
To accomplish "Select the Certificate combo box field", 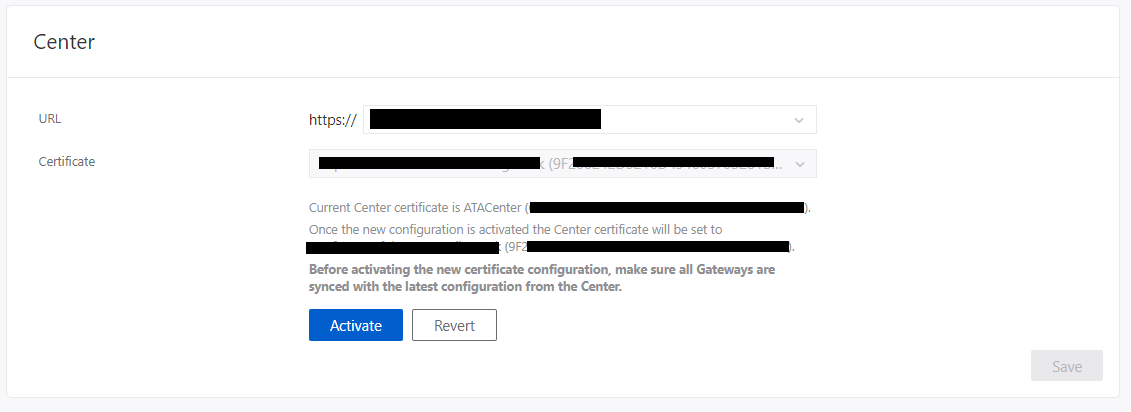I will [x=562, y=163].
